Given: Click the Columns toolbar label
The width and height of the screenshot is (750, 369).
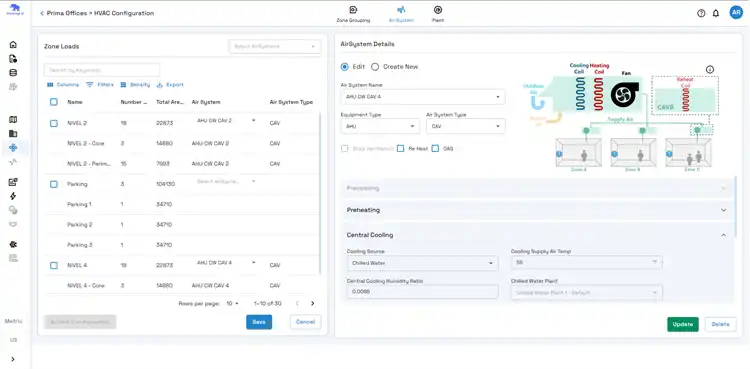Looking at the screenshot, I should click(x=67, y=85).
